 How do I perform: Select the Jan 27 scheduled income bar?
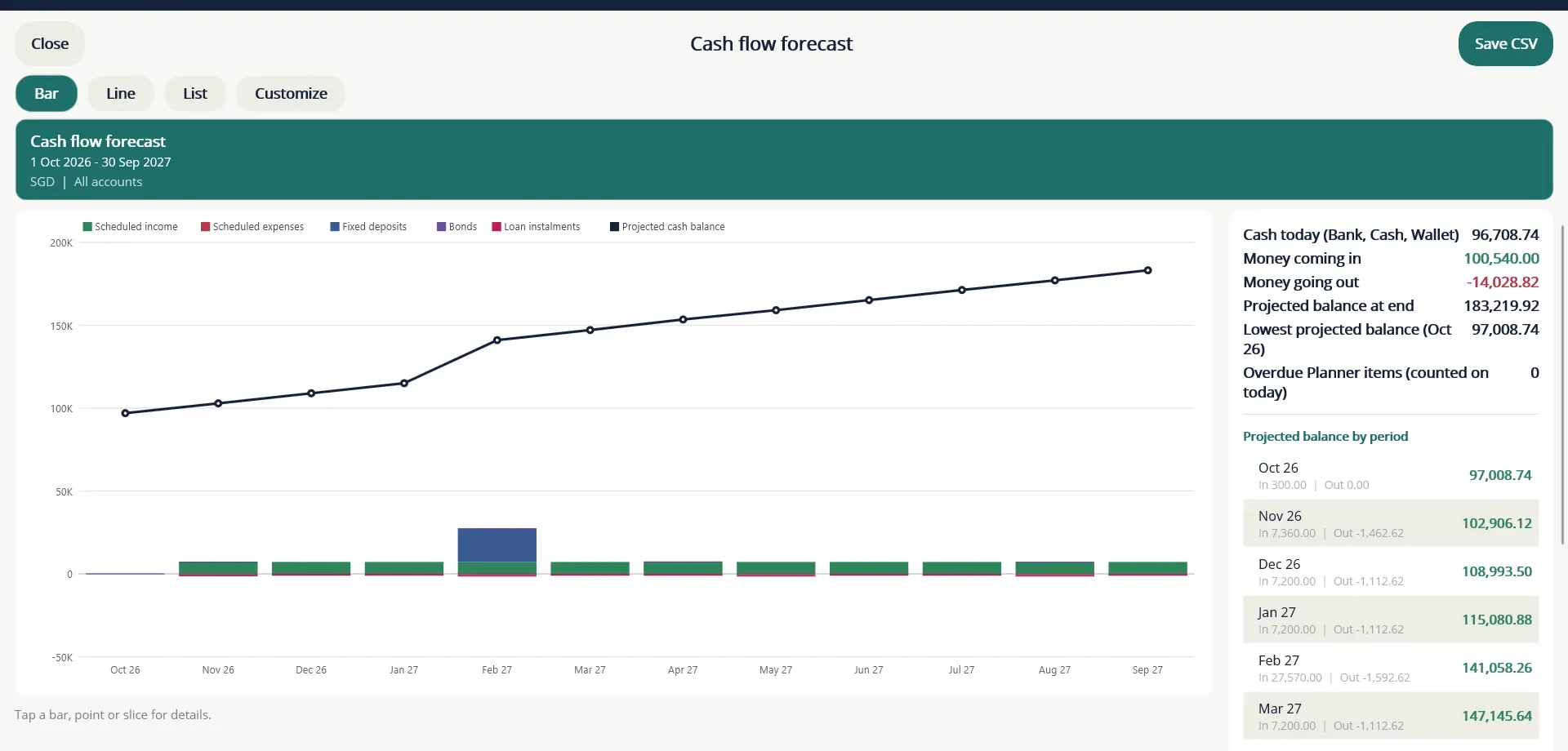click(x=404, y=567)
